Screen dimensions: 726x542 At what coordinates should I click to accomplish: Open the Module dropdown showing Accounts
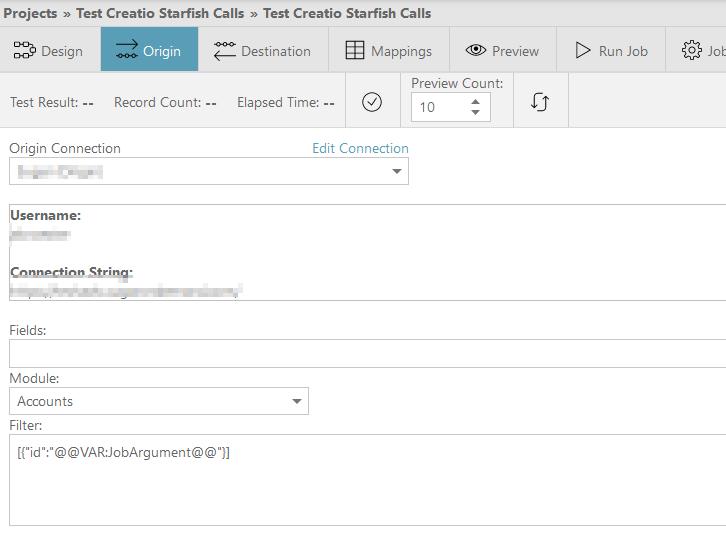(297, 402)
